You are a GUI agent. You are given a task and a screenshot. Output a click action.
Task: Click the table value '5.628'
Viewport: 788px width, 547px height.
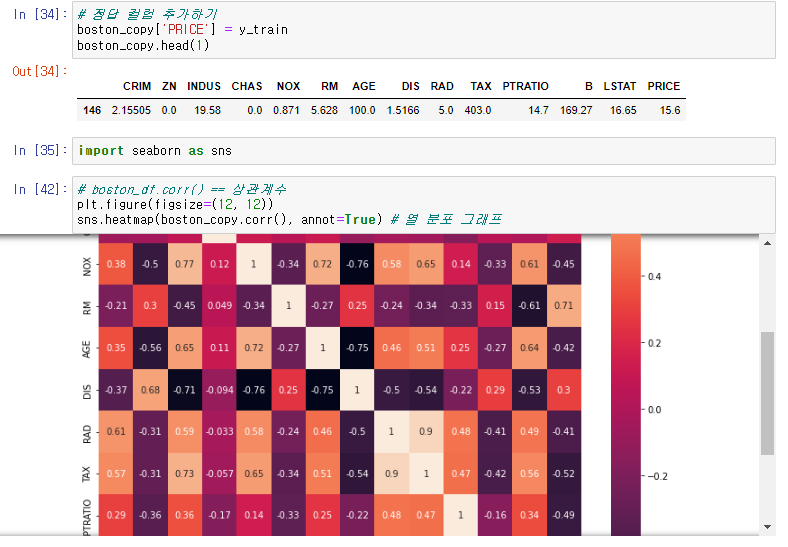[324, 111]
